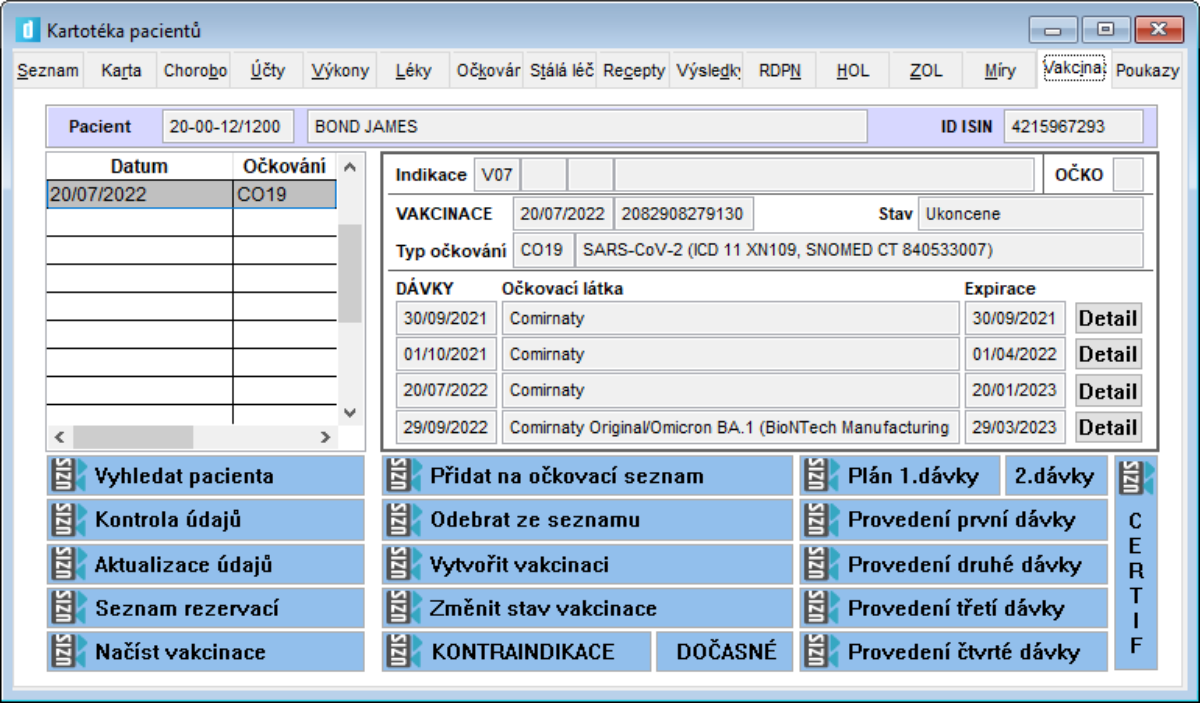Open the Stálá léč tab
The image size is (1200, 703).
tap(561, 71)
